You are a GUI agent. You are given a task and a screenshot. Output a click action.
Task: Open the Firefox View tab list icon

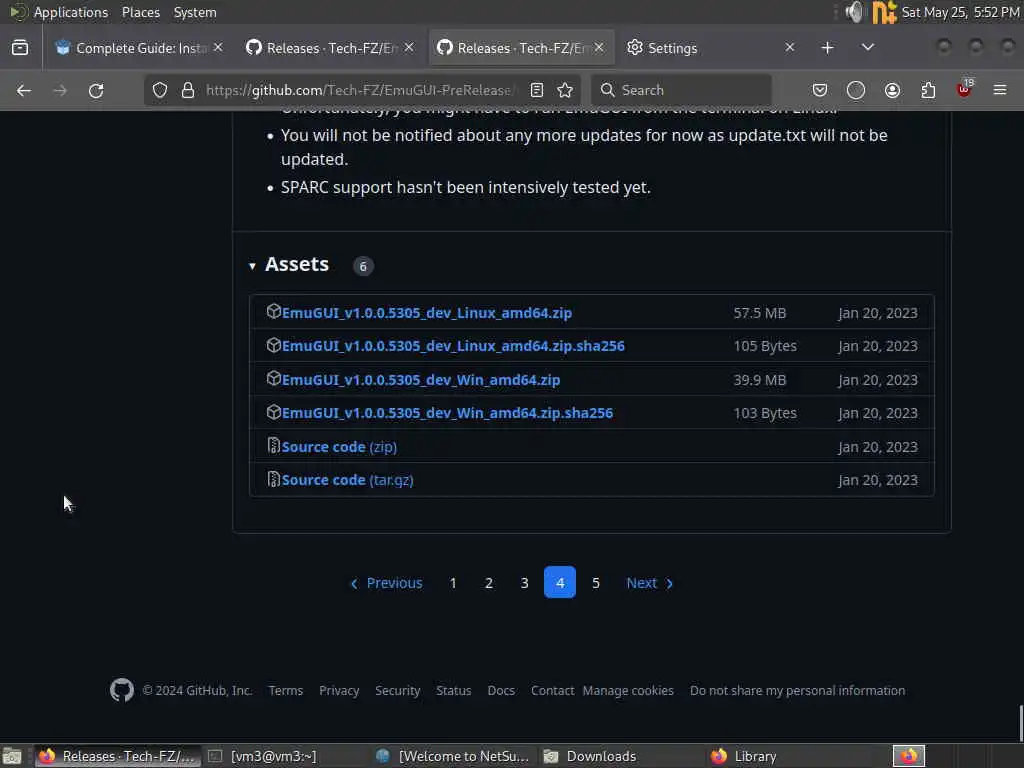[x=20, y=48]
